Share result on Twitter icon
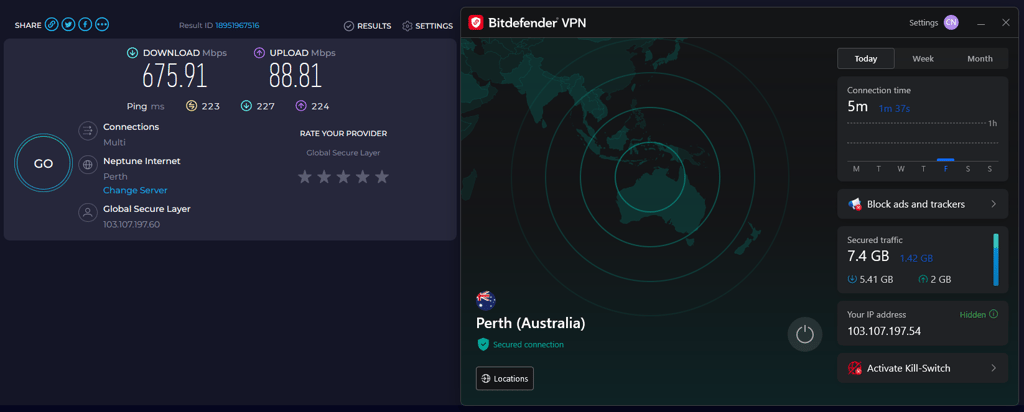 coord(69,25)
